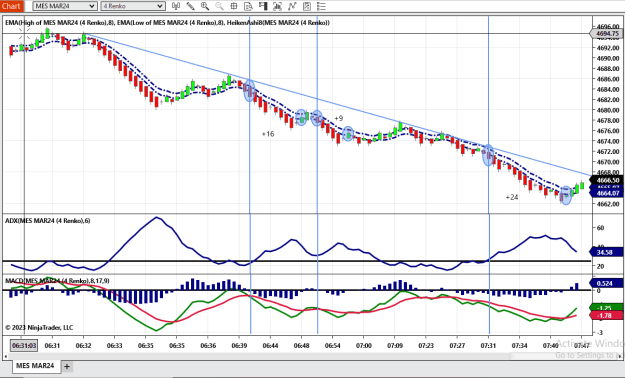Expand the MES MAR24 instrument dropdown
The height and width of the screenshot is (378, 625).
tap(65, 6)
